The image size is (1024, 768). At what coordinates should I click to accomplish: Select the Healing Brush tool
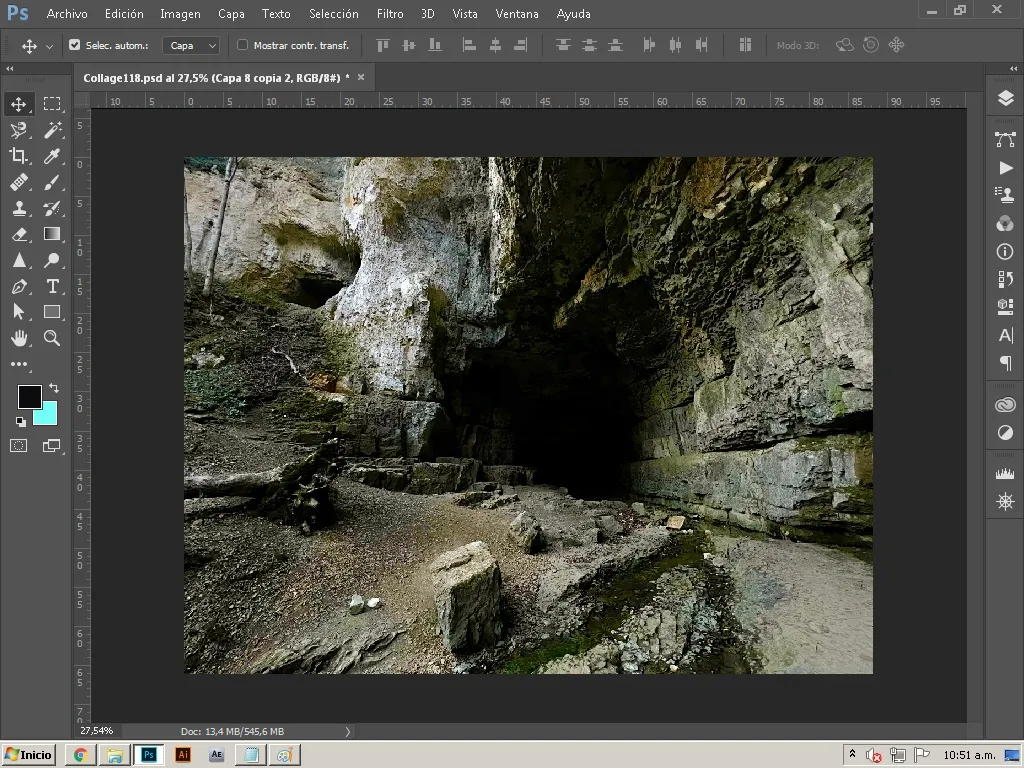tap(18, 182)
